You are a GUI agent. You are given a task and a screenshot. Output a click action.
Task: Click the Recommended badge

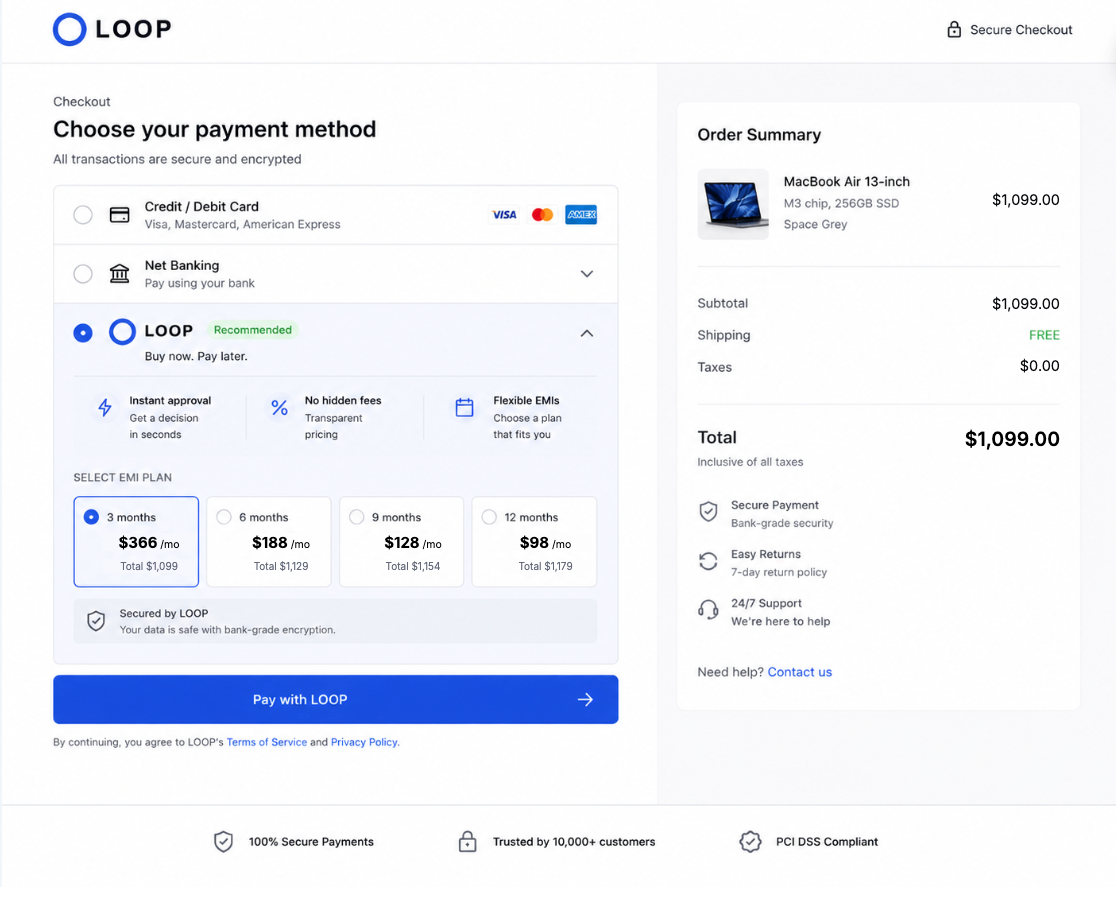tap(253, 330)
